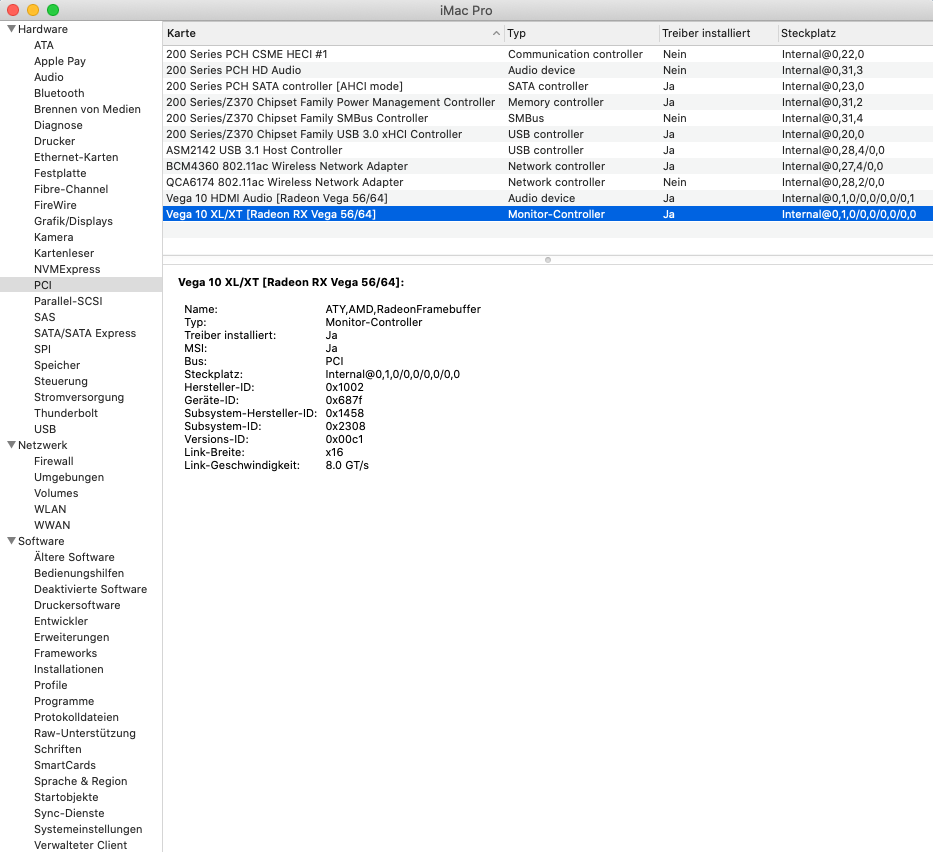Select Parallel-SCSI in the sidebar
Image resolution: width=933 pixels, height=852 pixels.
(68, 301)
